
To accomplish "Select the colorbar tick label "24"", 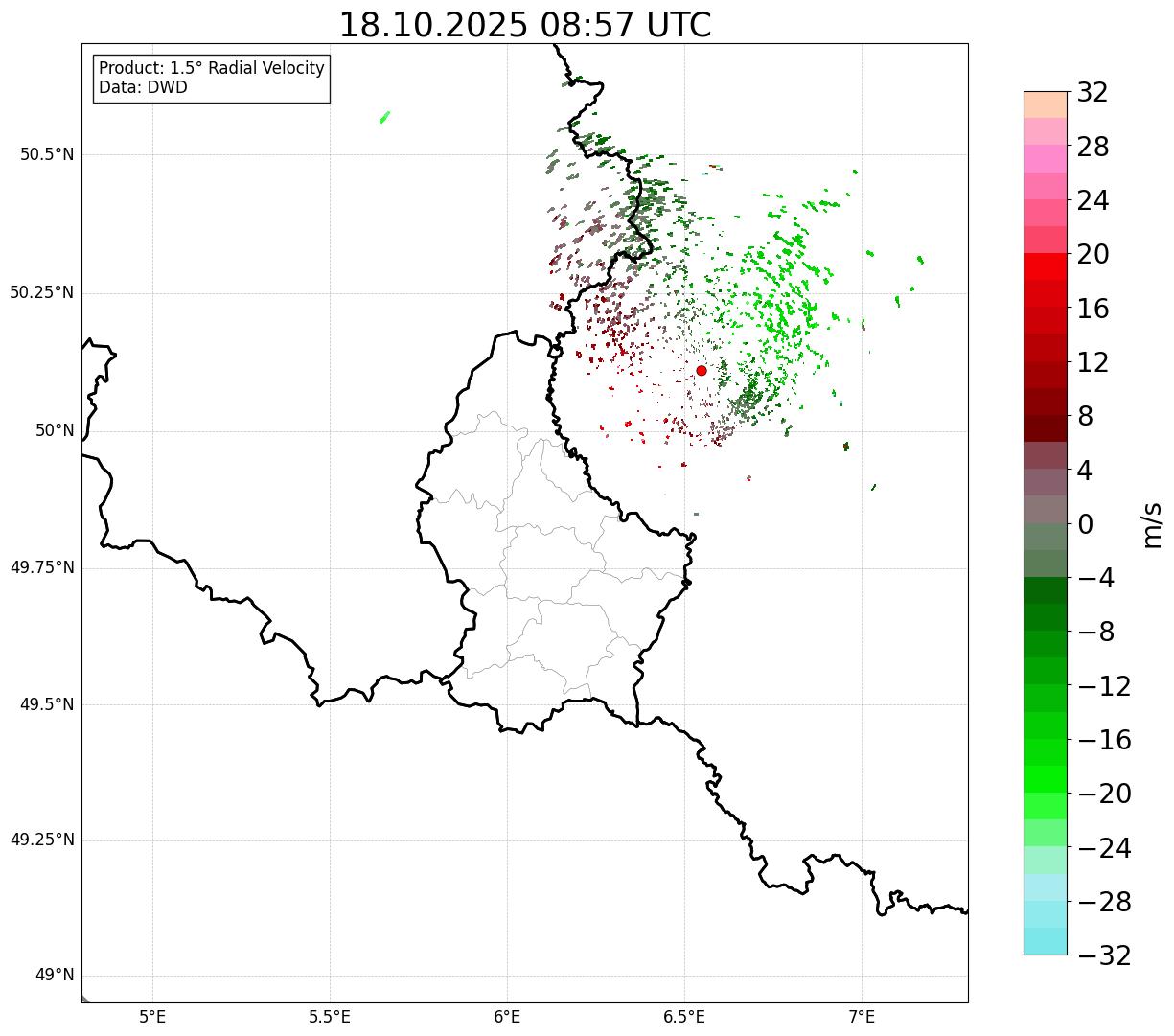I will tap(1093, 201).
